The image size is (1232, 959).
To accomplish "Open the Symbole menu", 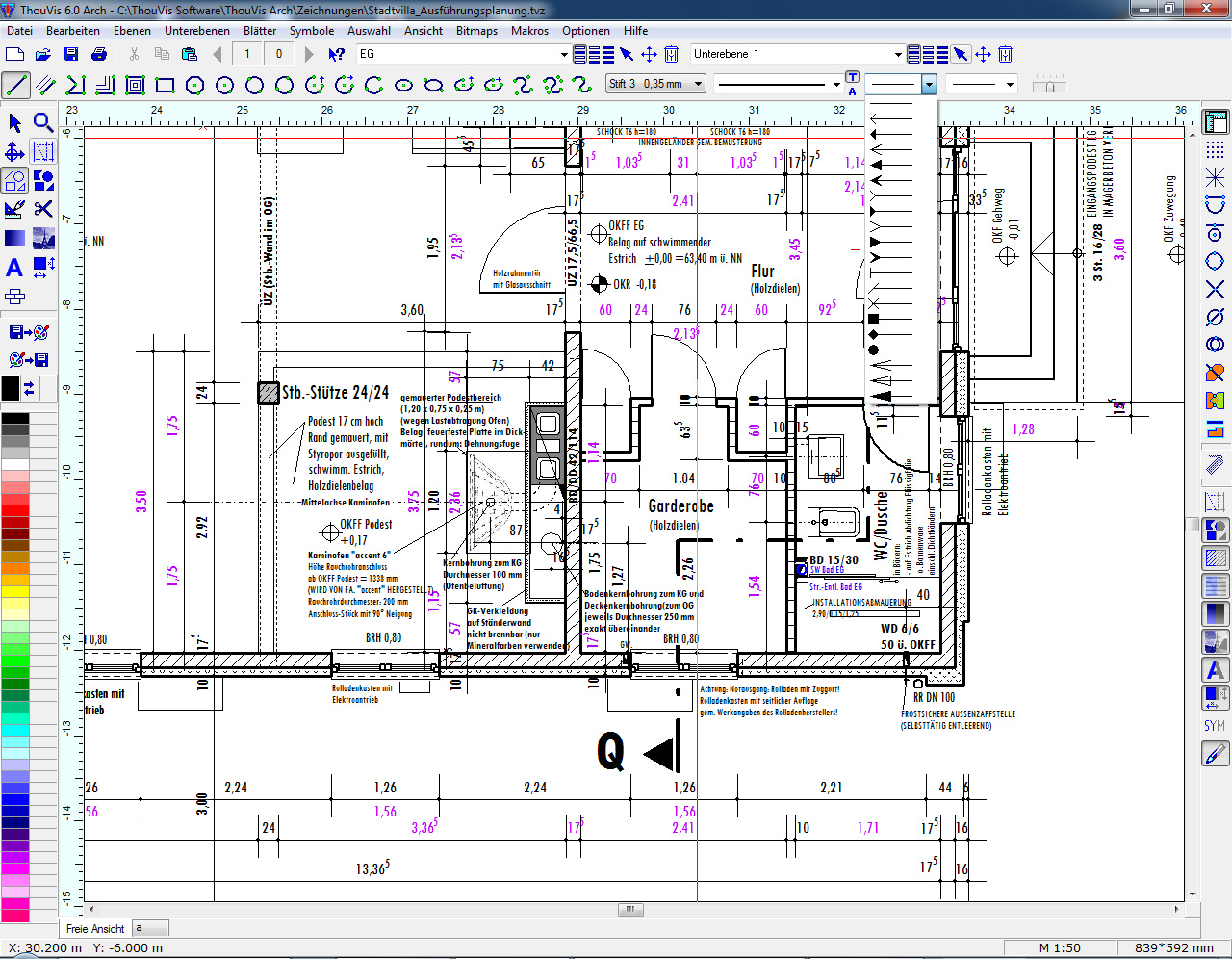I will click(x=312, y=31).
